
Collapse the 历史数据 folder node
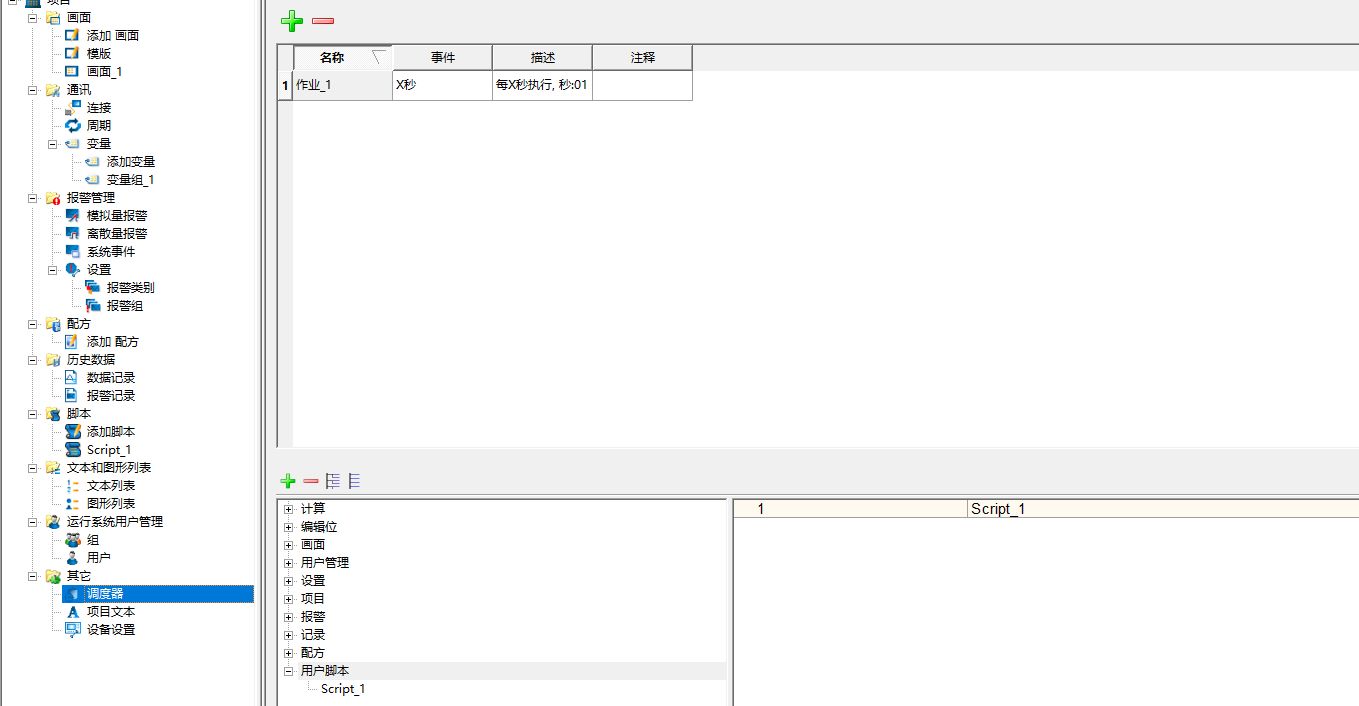click(x=33, y=359)
